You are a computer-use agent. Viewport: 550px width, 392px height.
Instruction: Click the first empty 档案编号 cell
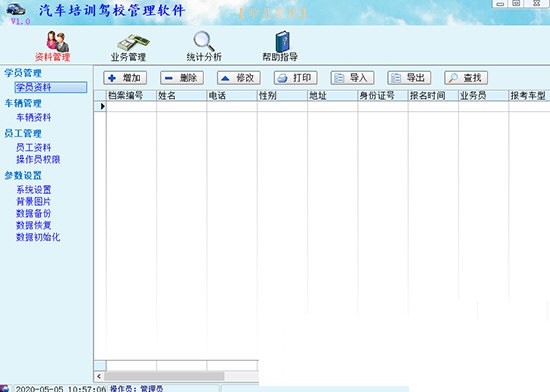pyautogui.click(x=131, y=107)
